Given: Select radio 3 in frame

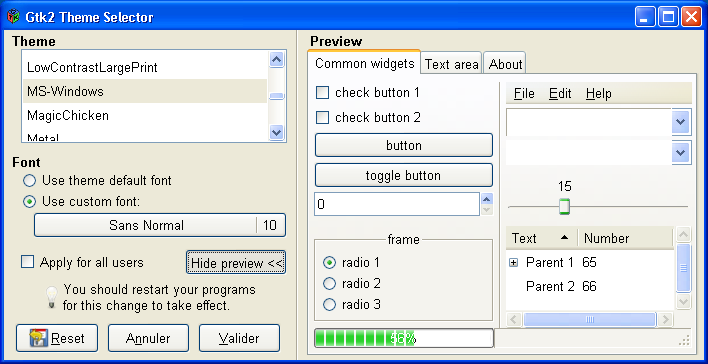Looking at the screenshot, I should click(330, 304).
